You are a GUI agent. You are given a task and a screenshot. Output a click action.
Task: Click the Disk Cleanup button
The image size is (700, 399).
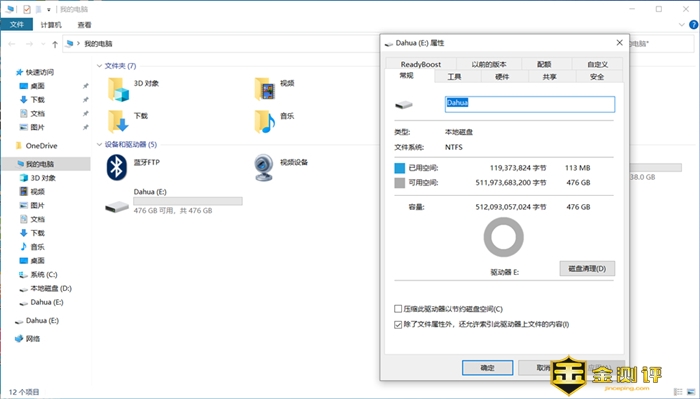tap(587, 269)
